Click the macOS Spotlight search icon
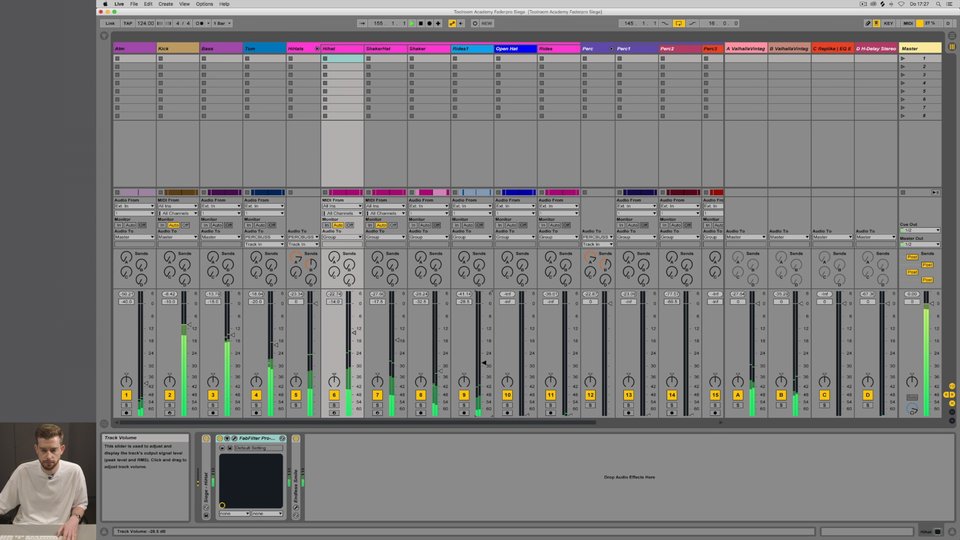The width and height of the screenshot is (960, 540). tap(938, 4)
